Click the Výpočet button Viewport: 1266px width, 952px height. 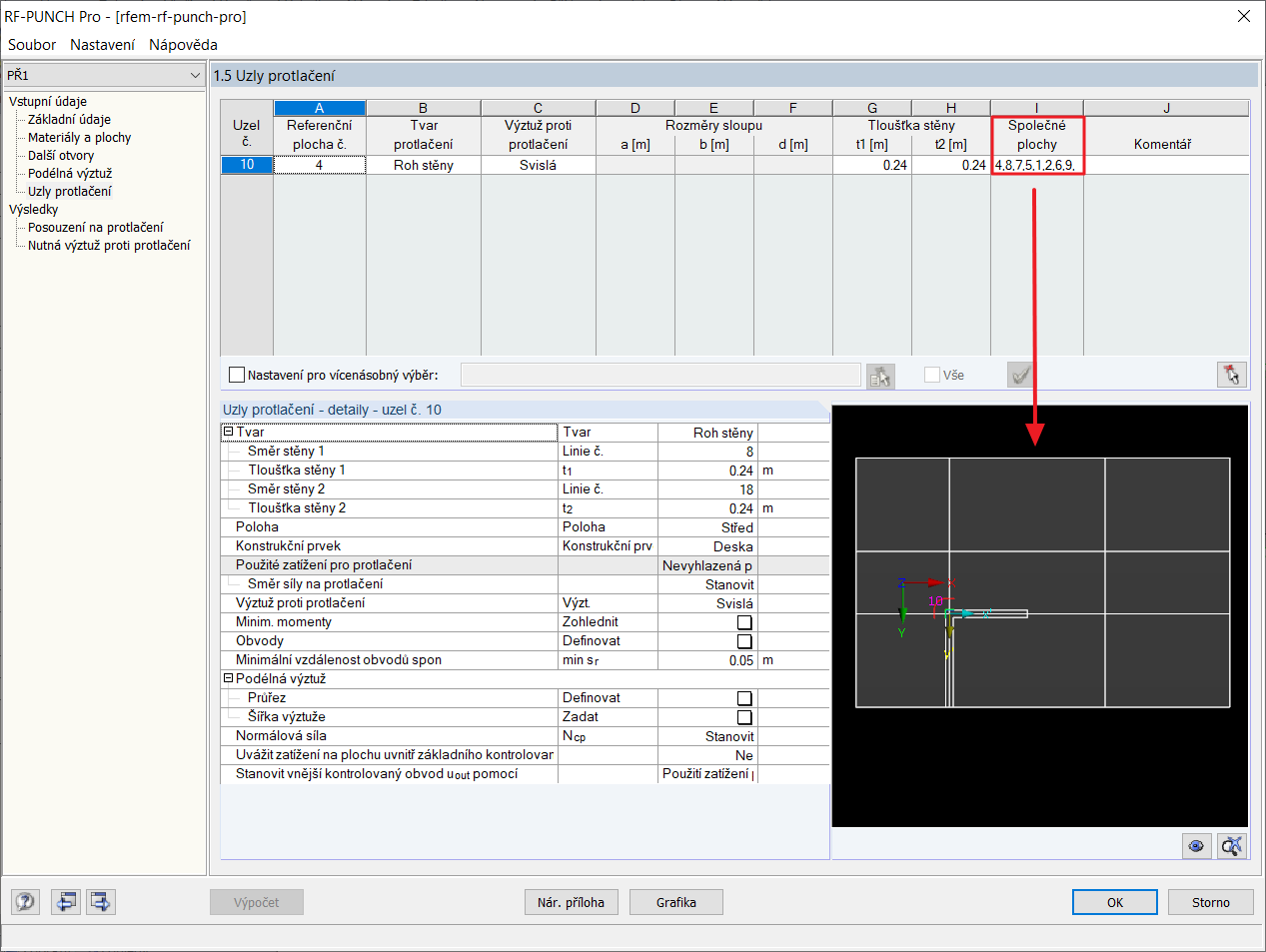[x=257, y=902]
